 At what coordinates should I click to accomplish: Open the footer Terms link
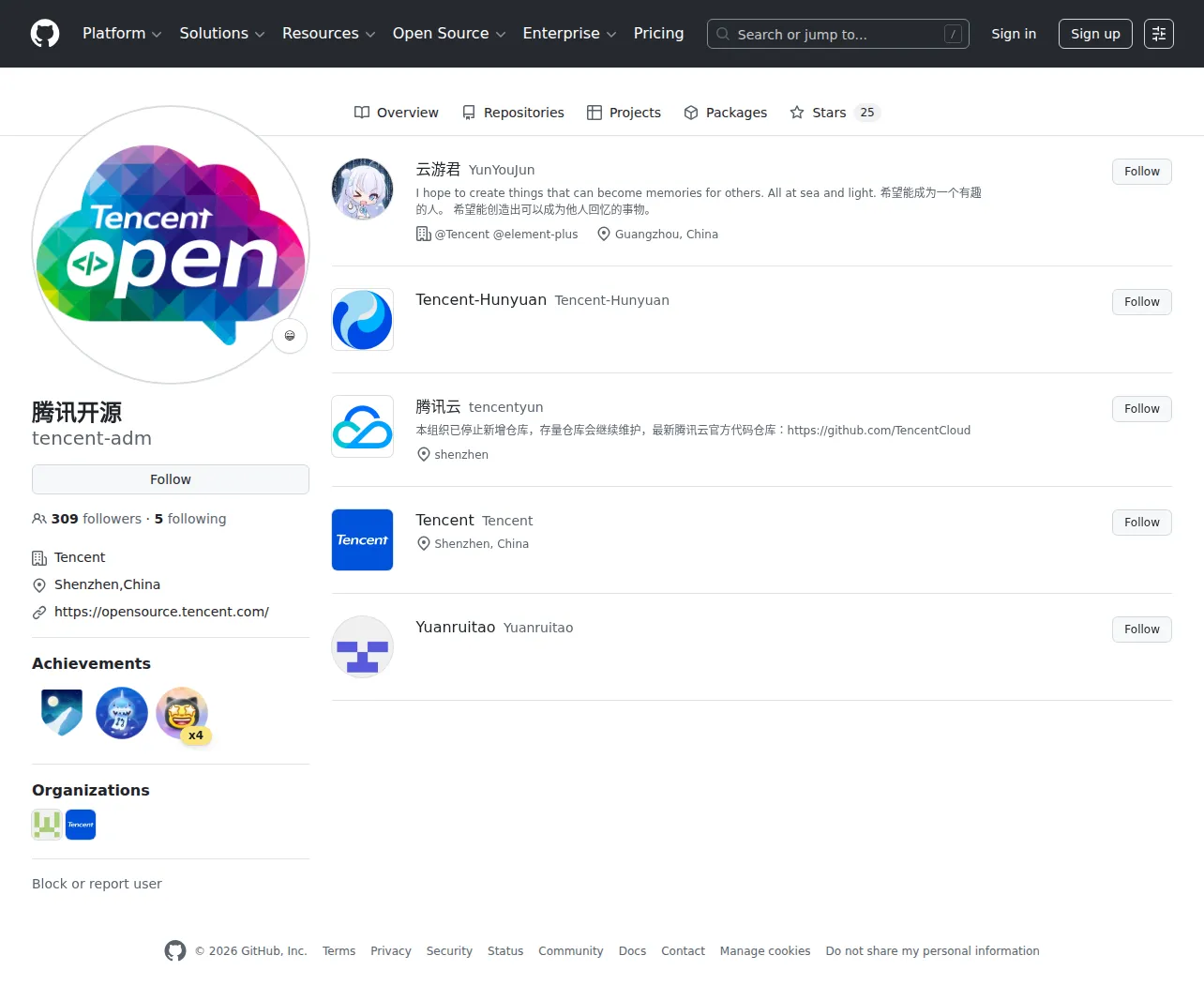339,951
